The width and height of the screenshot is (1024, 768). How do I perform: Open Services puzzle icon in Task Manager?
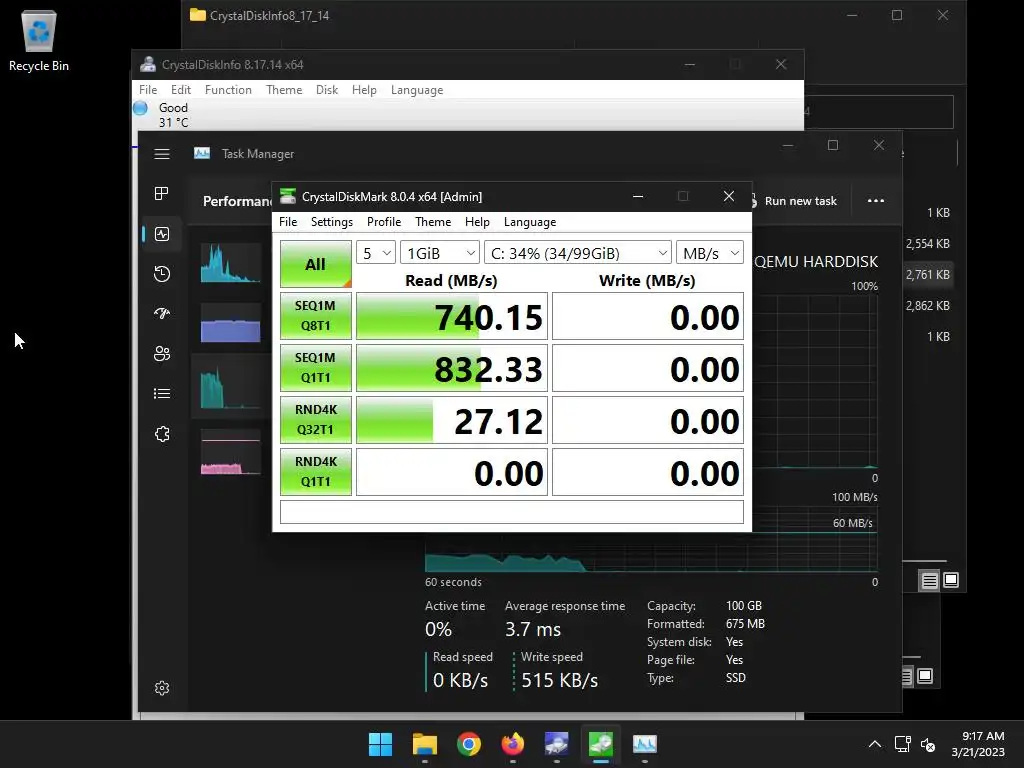(x=162, y=434)
